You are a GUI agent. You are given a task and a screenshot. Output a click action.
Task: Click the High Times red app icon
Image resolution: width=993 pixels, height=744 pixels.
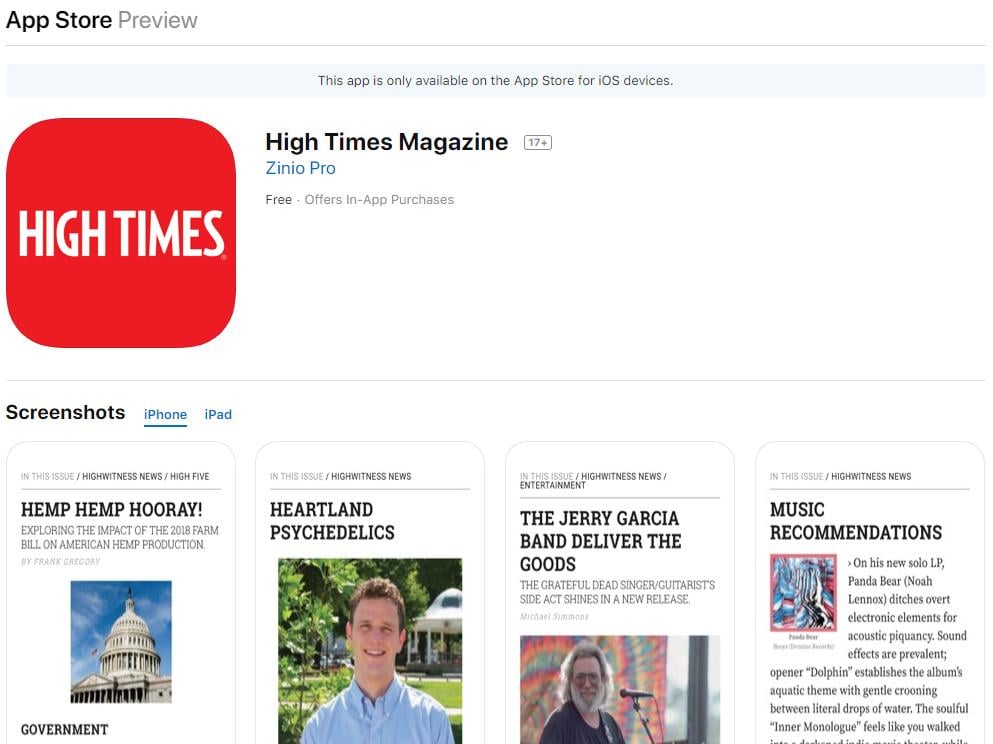tap(121, 232)
